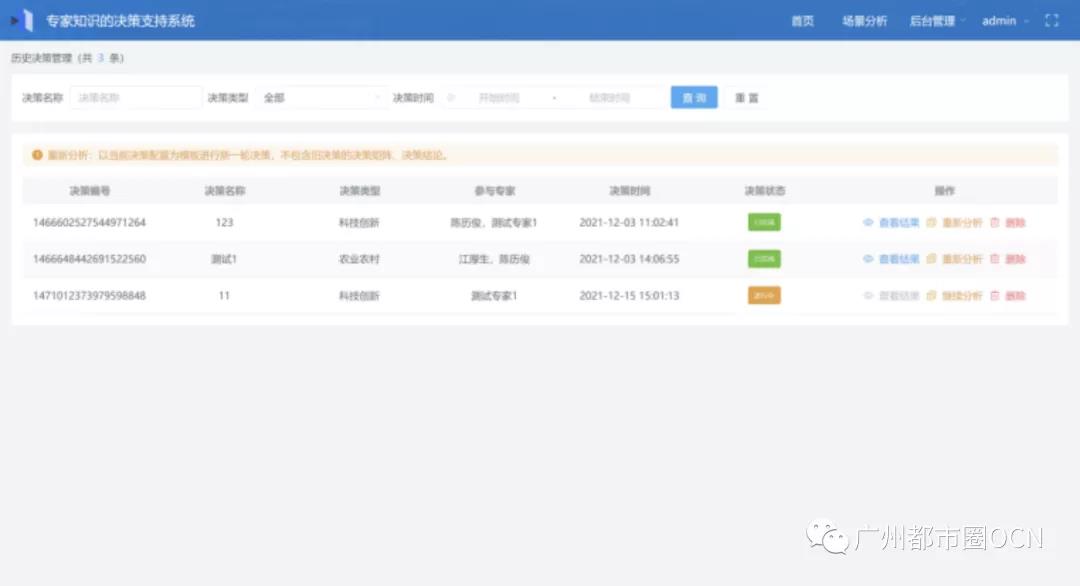
Task: Click 查看结果 link for decision 测试1
Action: (898, 259)
